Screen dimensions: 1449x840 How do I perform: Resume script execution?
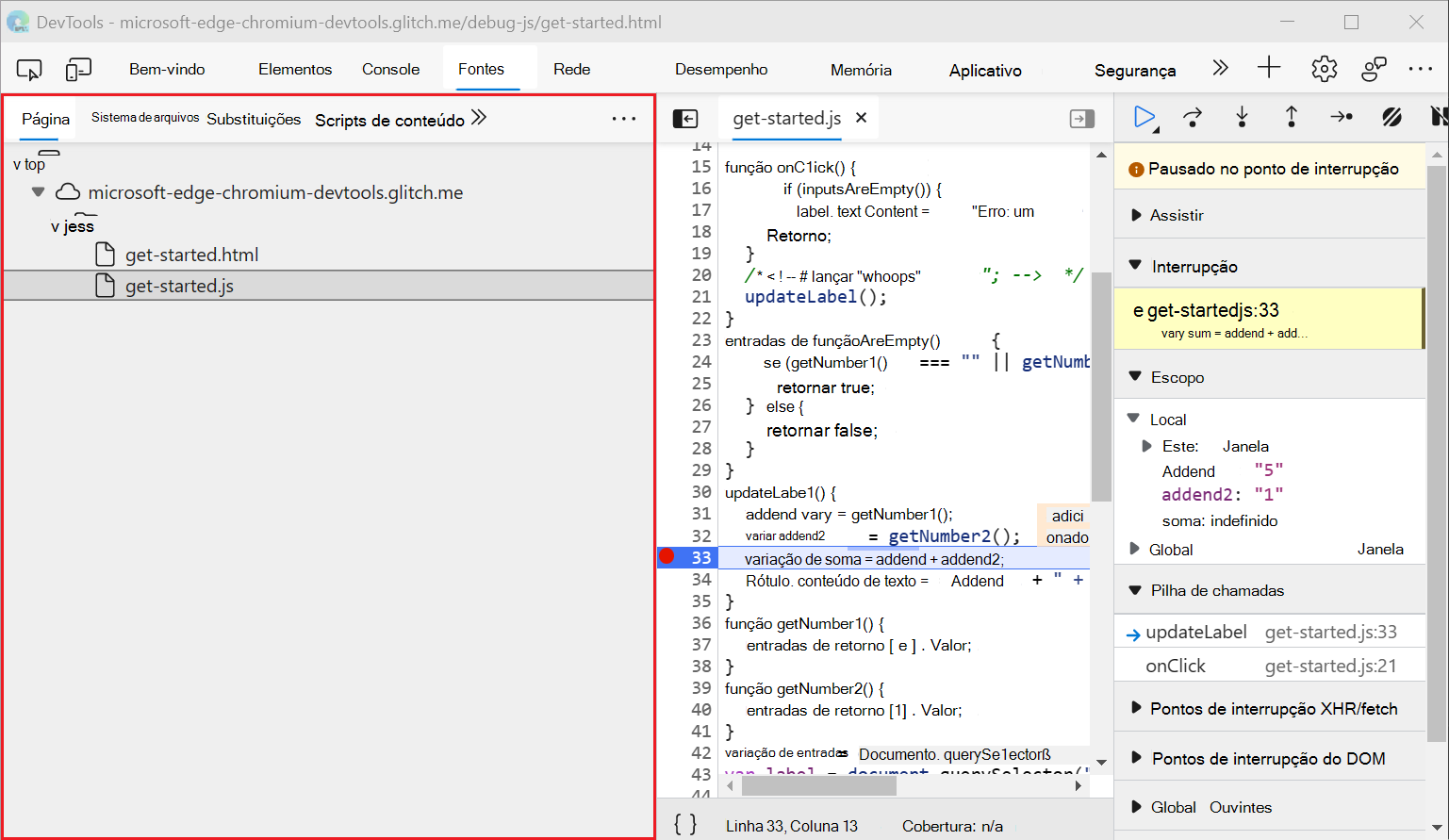pyautogui.click(x=1145, y=117)
